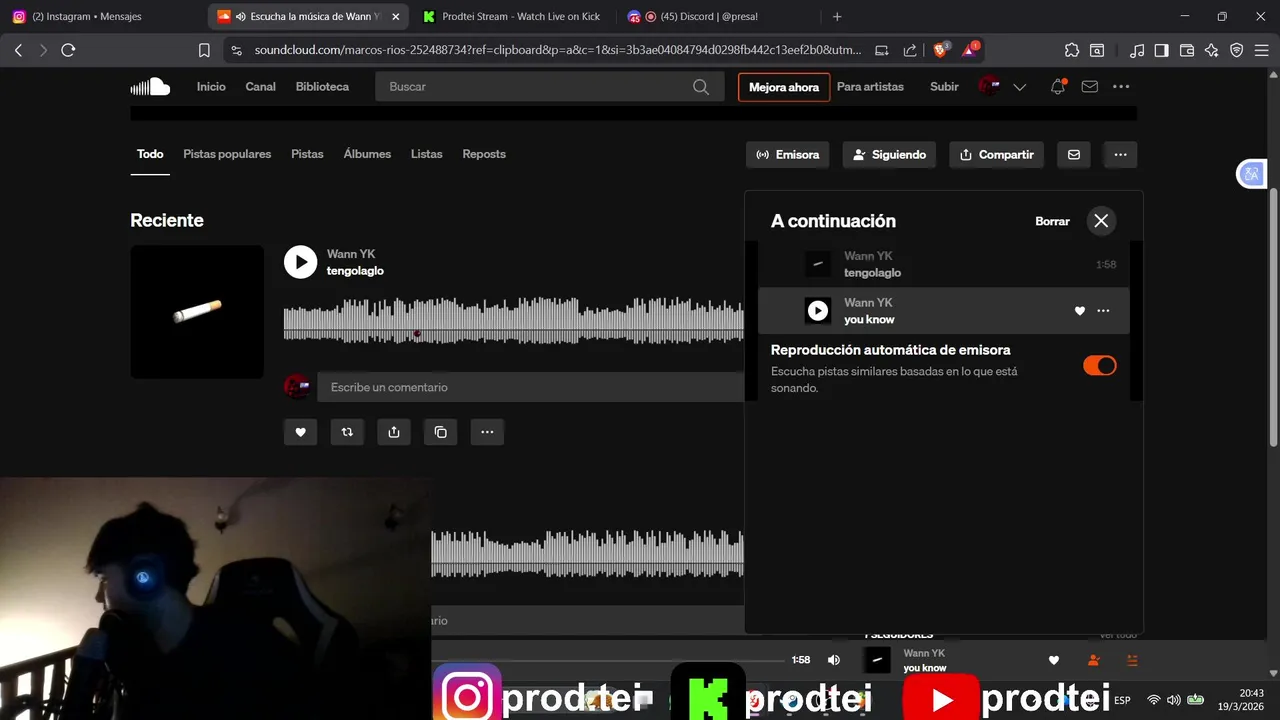Viewport: 1280px width, 720px height.
Task: Toggle Reproducción automática de emisora switch
Action: coord(1099,366)
